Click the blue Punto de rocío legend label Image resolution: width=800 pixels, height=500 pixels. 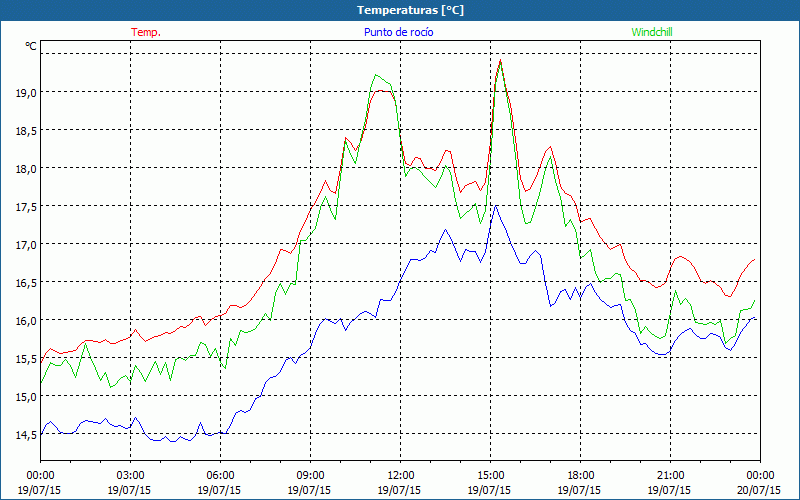(398, 32)
